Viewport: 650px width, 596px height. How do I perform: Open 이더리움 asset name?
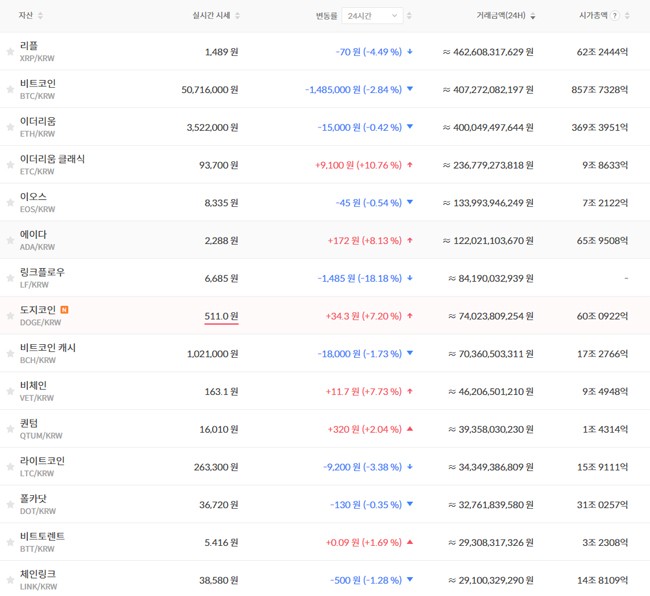click(38, 121)
